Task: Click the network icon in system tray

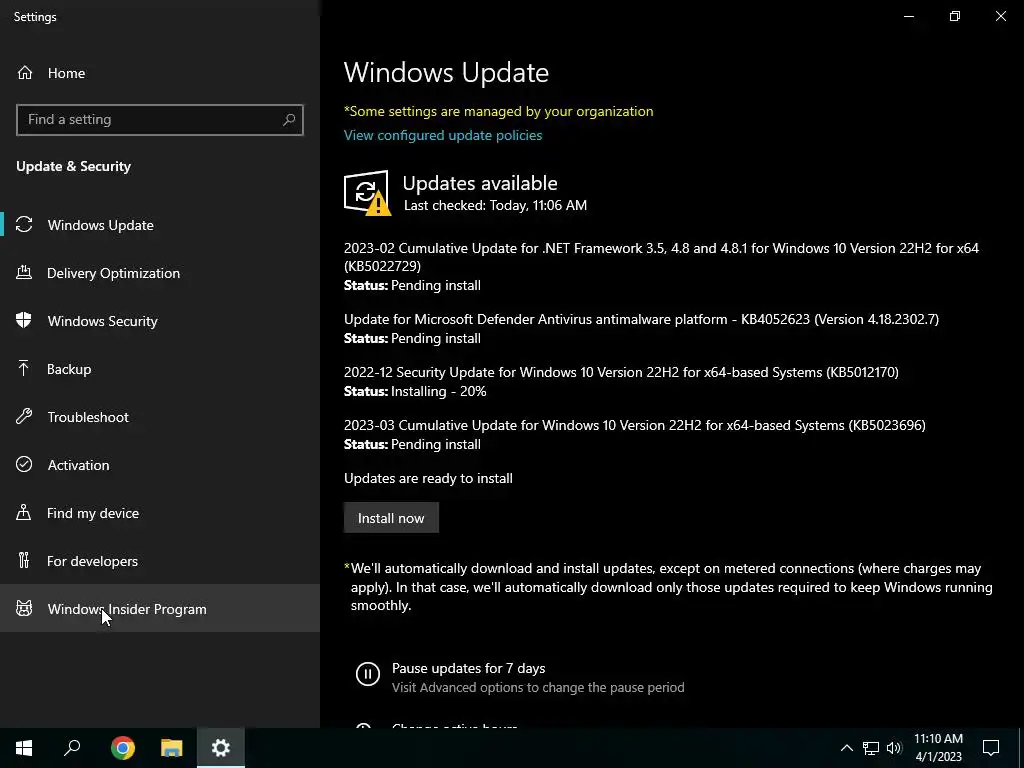Action: (x=871, y=748)
